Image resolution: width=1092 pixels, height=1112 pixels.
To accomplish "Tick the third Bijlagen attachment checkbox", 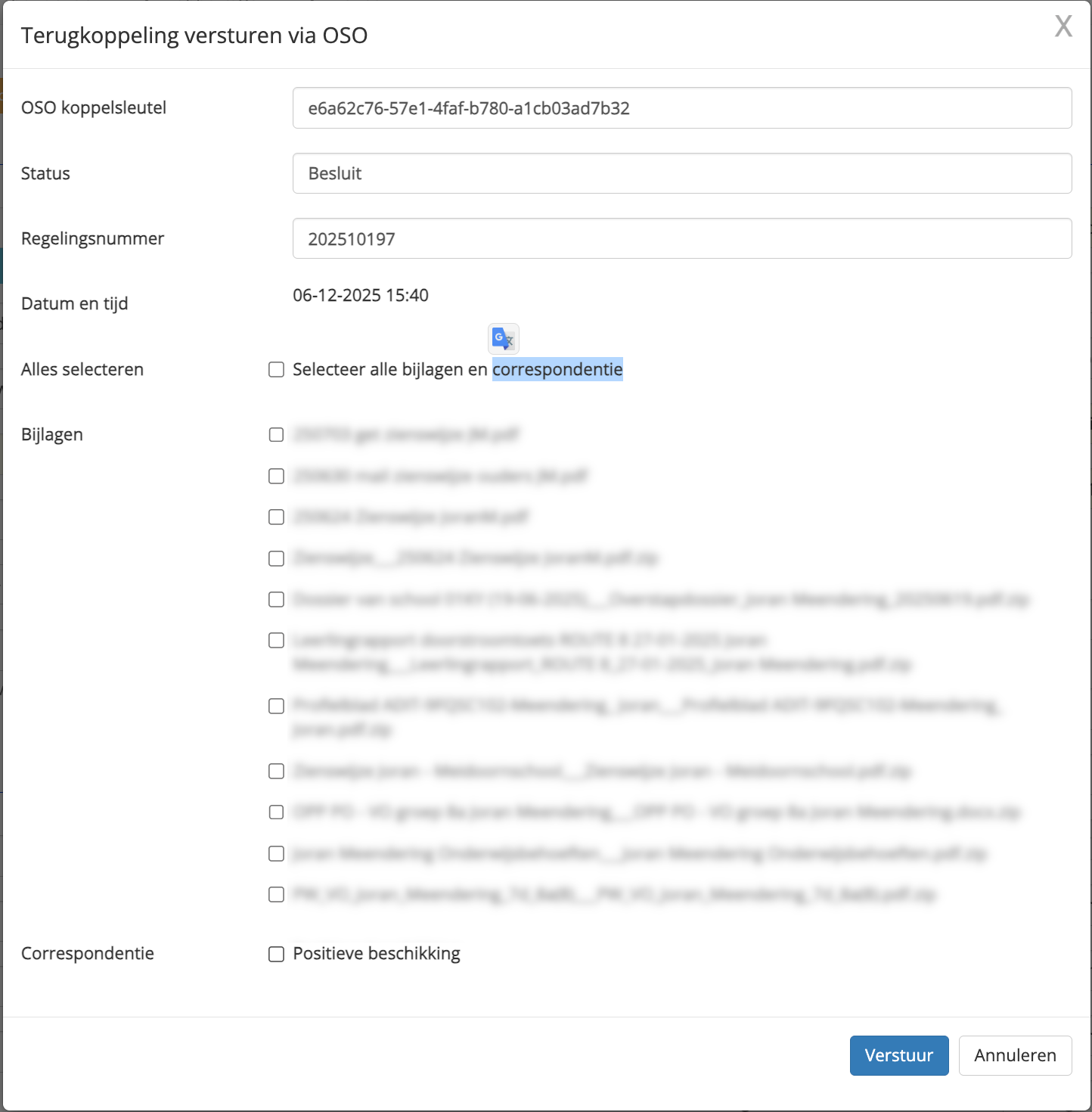I will coord(277,517).
